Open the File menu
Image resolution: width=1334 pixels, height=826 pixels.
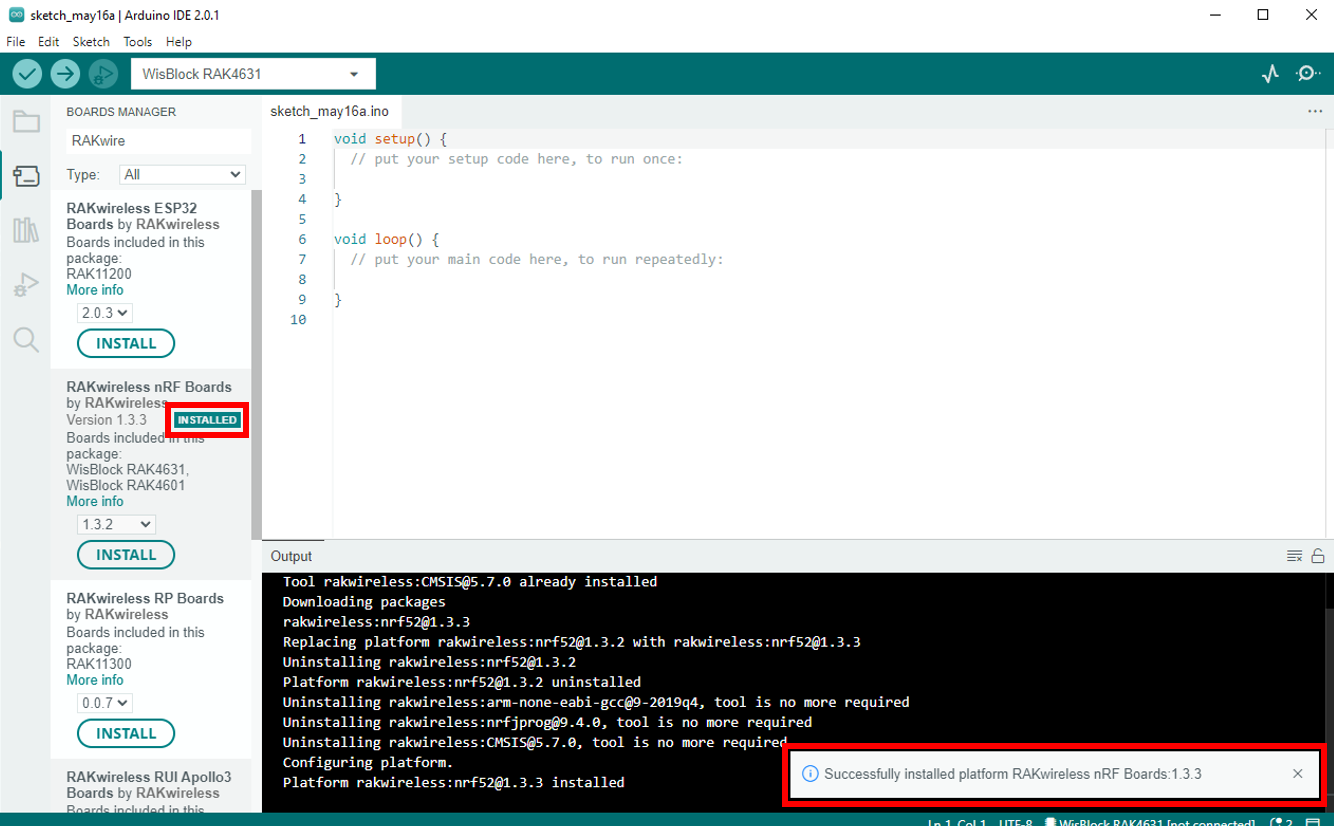click(x=15, y=42)
